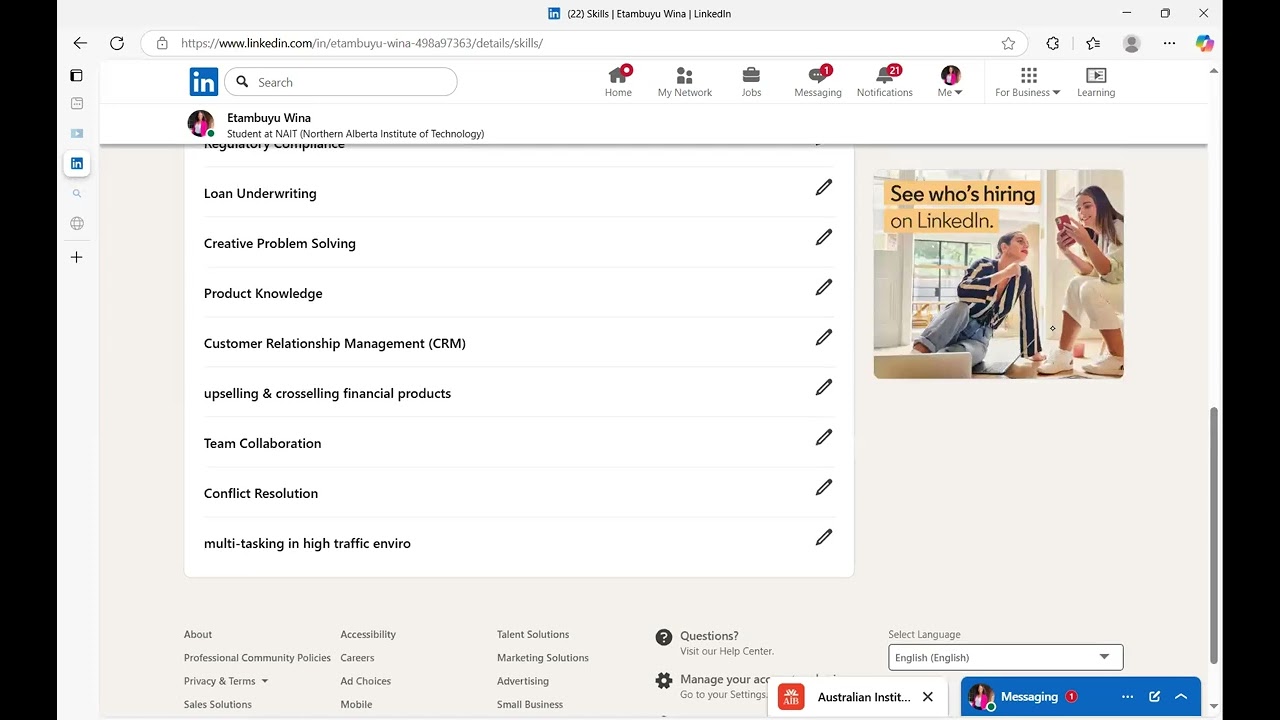Open the Jobs page
Screen dimensions: 1280x720
click(x=751, y=82)
